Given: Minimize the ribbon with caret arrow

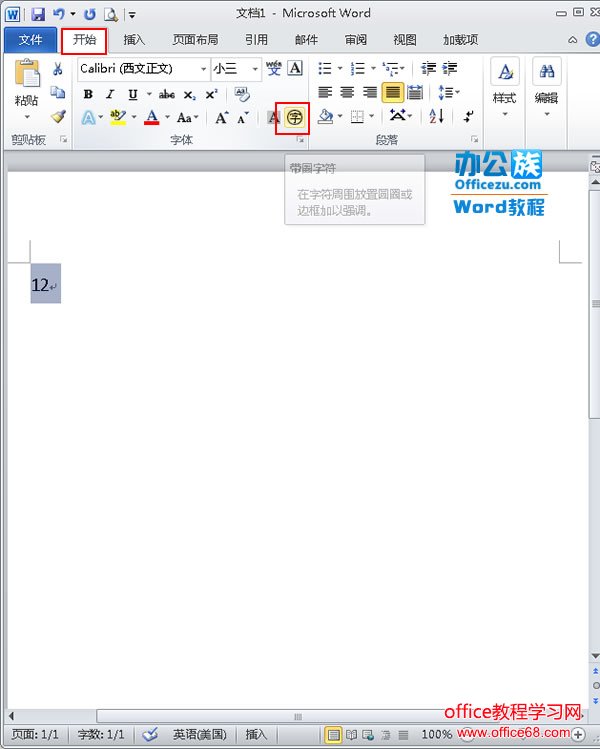Looking at the screenshot, I should 572,40.
